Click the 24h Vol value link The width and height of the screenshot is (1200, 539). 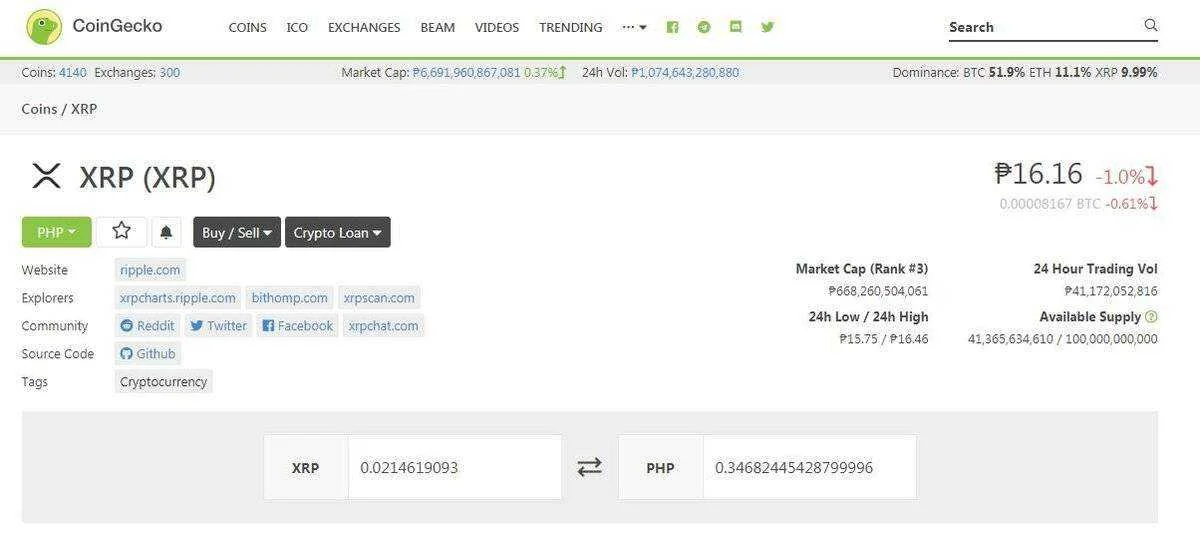click(x=685, y=72)
